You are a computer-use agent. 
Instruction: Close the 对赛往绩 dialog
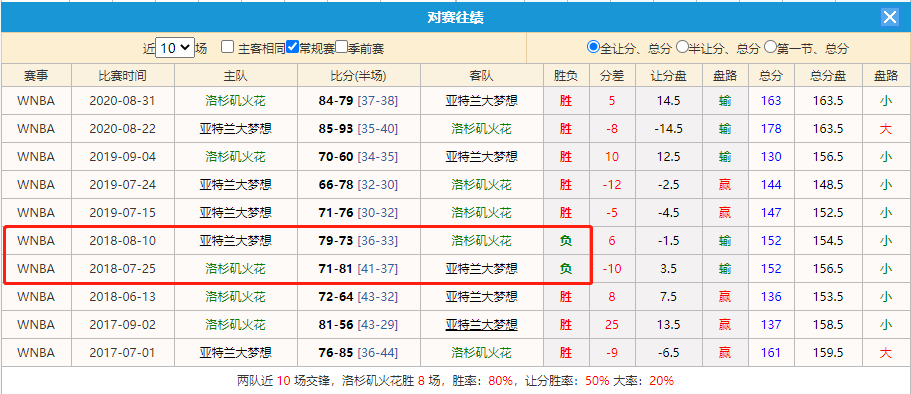[x=890, y=17]
